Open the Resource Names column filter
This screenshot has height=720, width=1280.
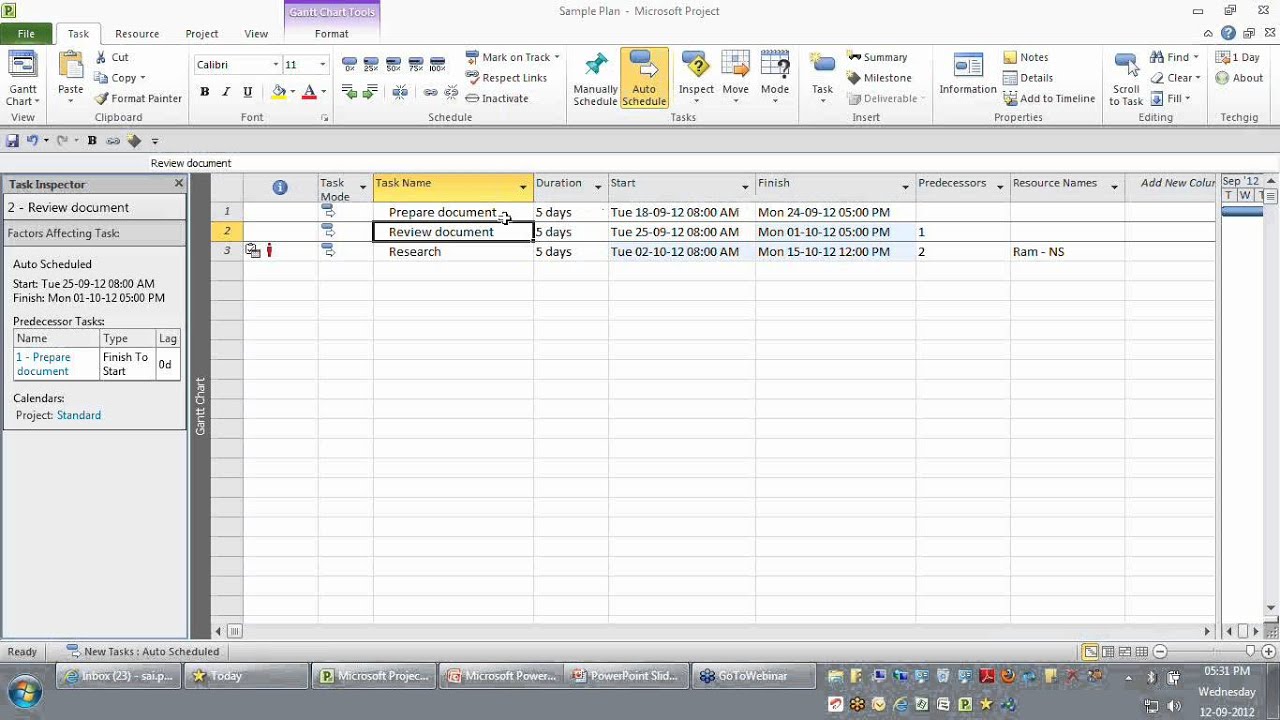coord(1114,187)
